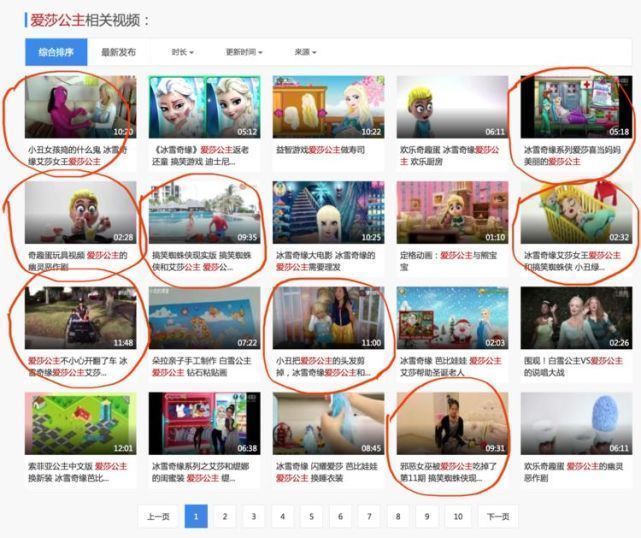Viewport: 641px width, 538px height.
Task: Click the 下一页 next page button
Action: (497, 516)
